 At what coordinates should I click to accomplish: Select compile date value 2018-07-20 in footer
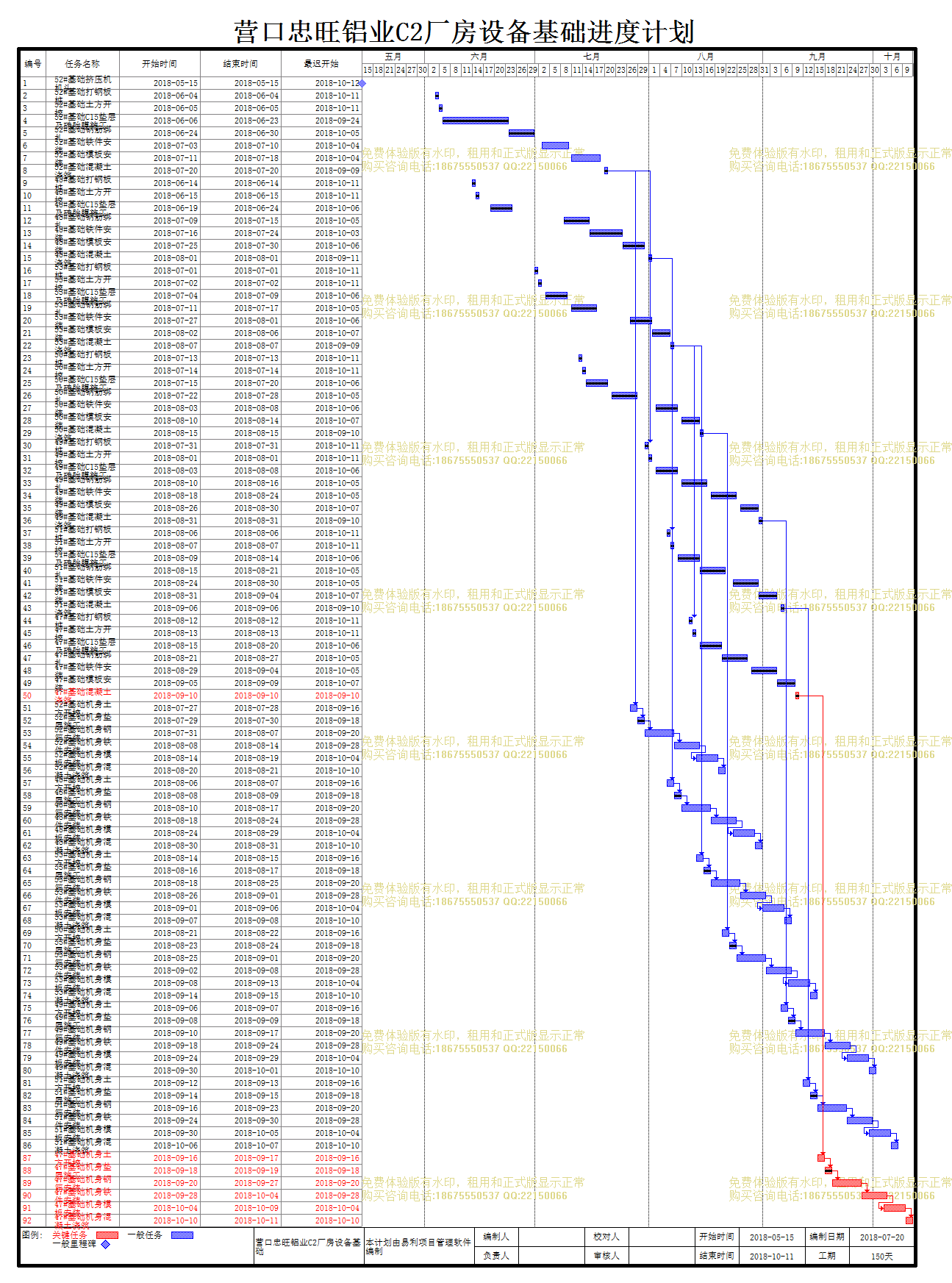point(882,1237)
